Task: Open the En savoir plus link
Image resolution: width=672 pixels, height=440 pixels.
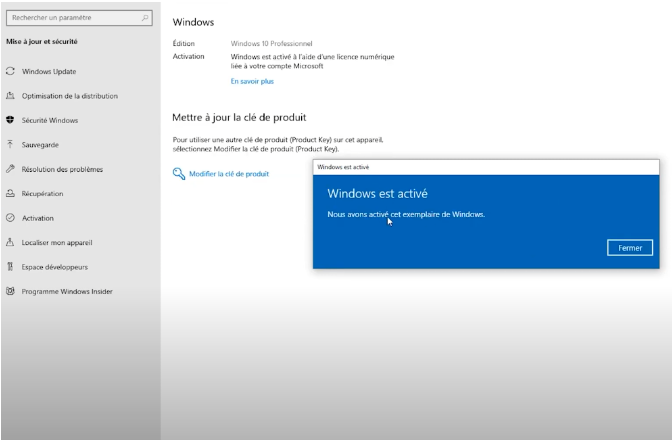Action: point(252,81)
